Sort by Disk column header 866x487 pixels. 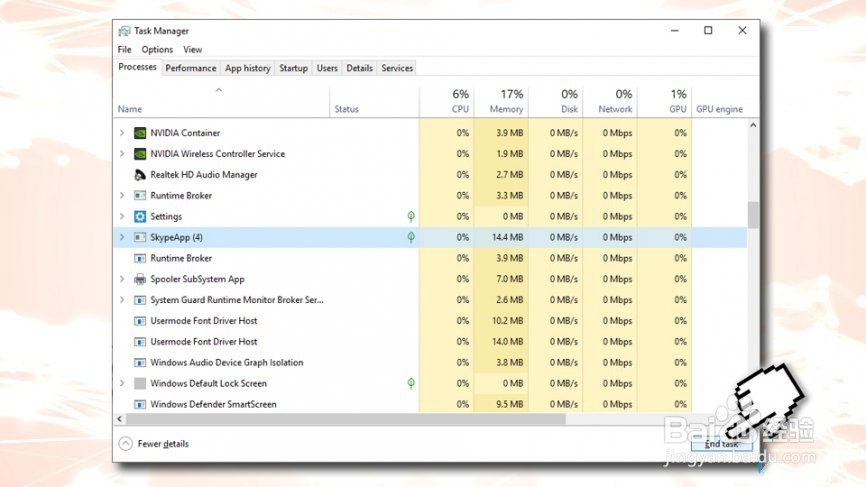(x=555, y=103)
